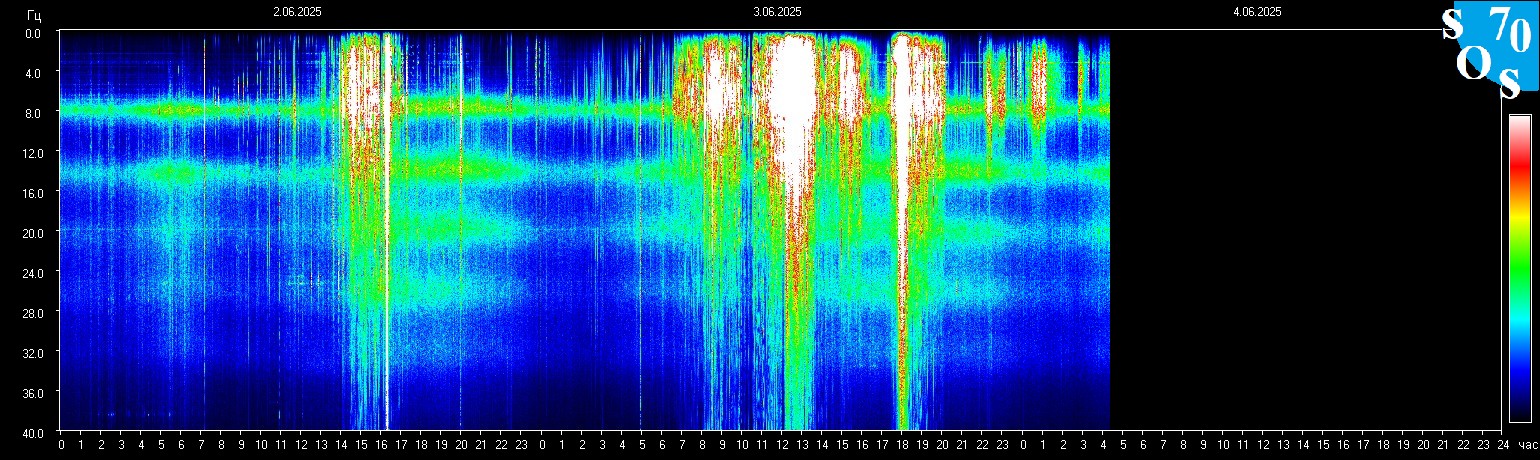Click the 4.0 frequency axis value
The width and height of the screenshot is (1540, 460).
33,73
